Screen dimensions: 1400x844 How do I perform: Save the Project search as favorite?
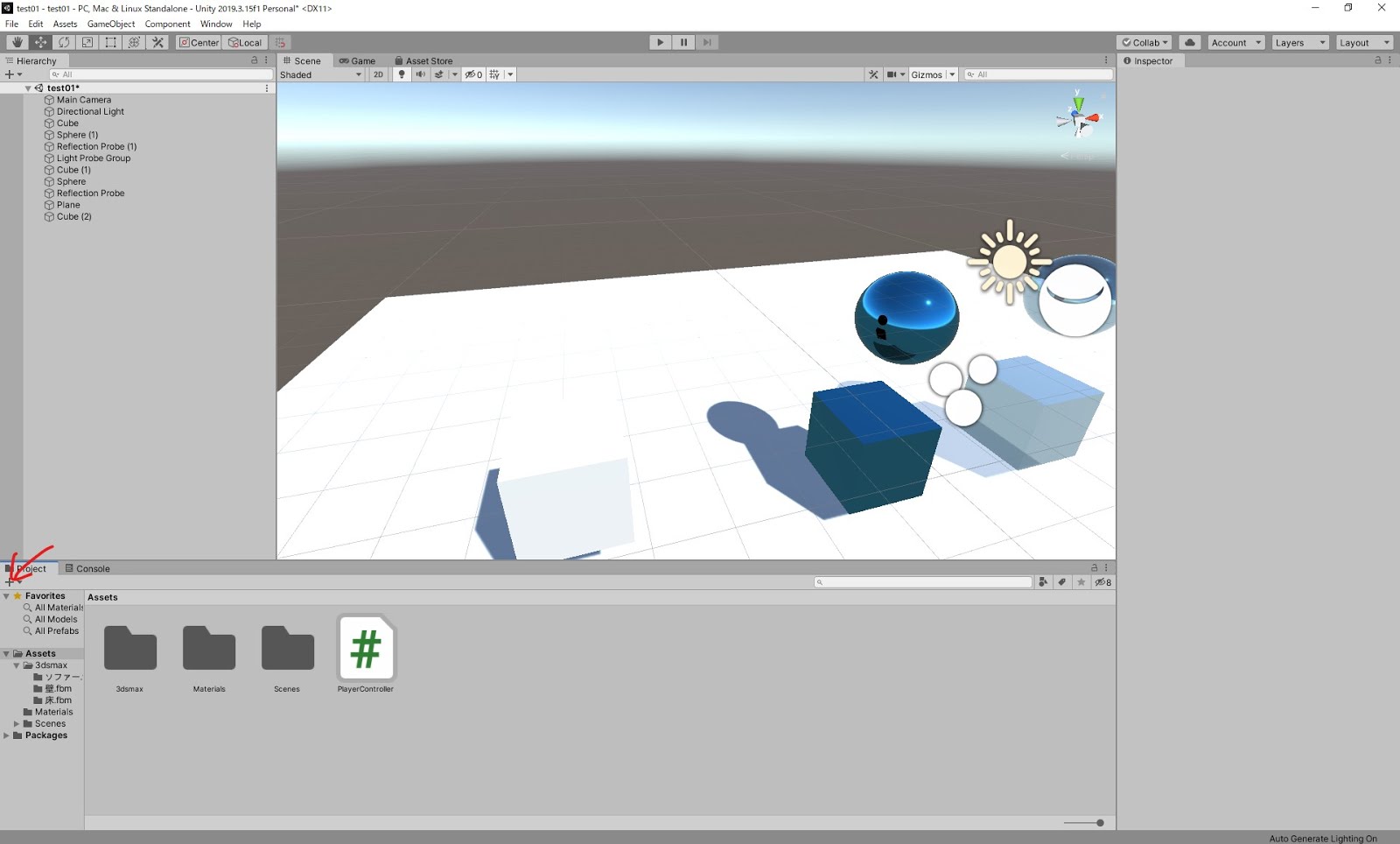(1081, 582)
